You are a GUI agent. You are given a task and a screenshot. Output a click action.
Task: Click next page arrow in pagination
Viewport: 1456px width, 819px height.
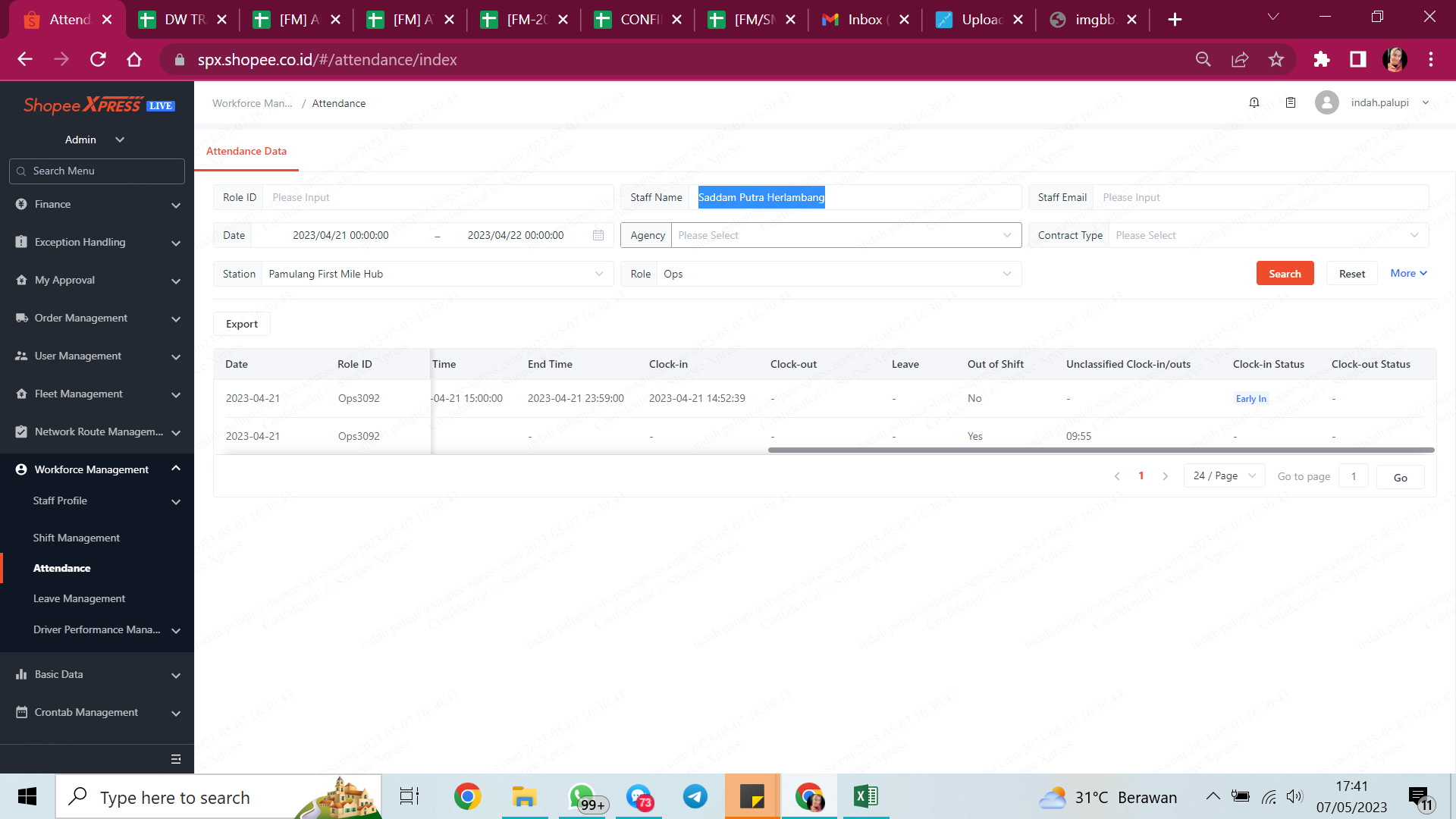pos(1166,476)
